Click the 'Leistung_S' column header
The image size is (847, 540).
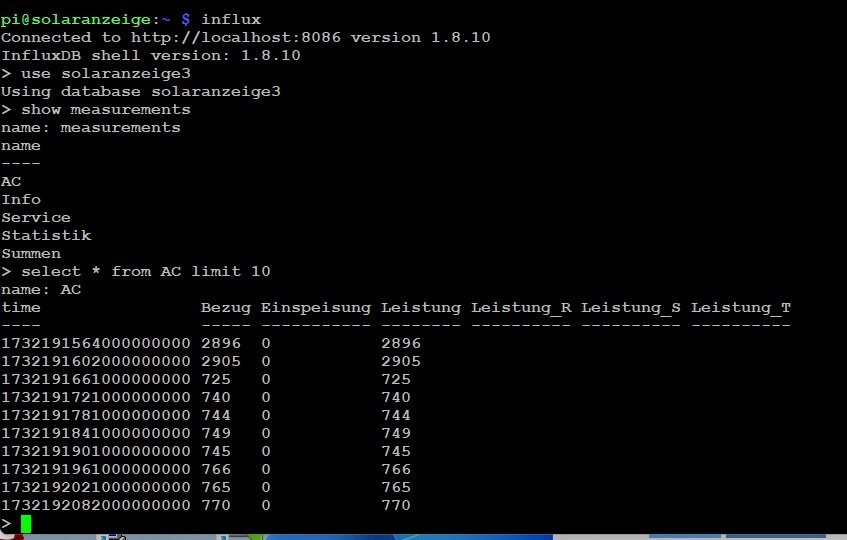(631, 307)
